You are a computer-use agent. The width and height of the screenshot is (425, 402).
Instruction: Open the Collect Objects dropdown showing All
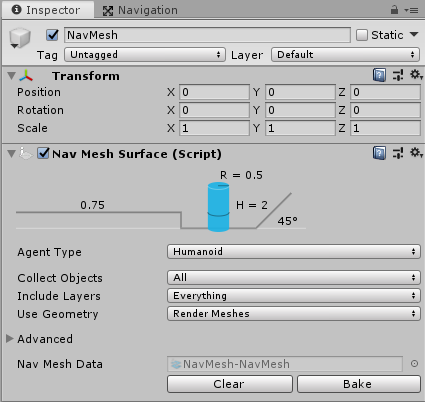click(x=294, y=278)
